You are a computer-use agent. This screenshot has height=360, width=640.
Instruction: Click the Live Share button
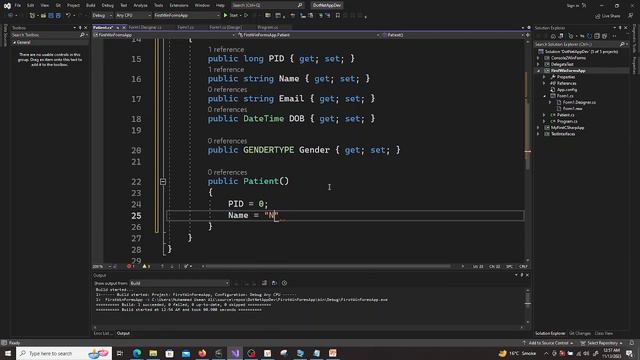[x=608, y=16]
